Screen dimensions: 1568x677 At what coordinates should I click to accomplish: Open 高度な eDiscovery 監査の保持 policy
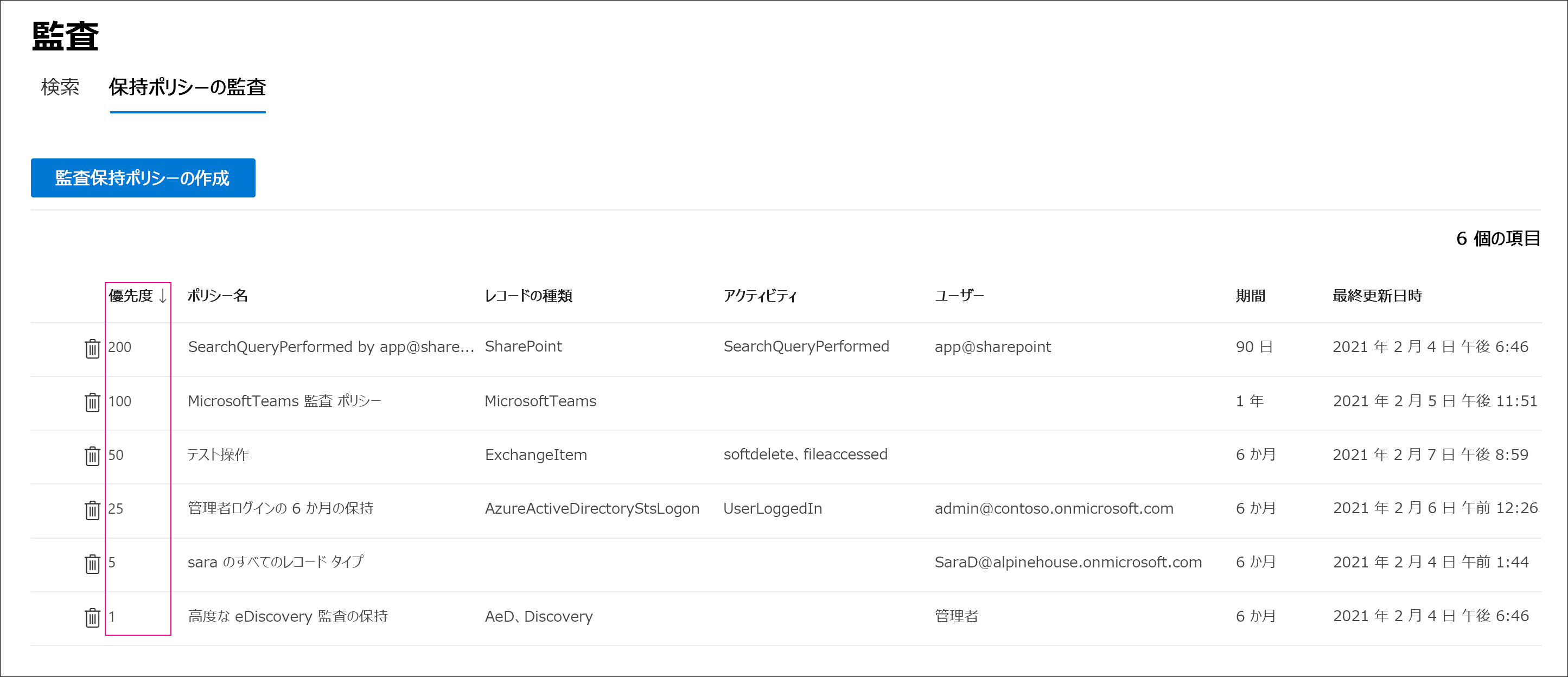coord(288,616)
